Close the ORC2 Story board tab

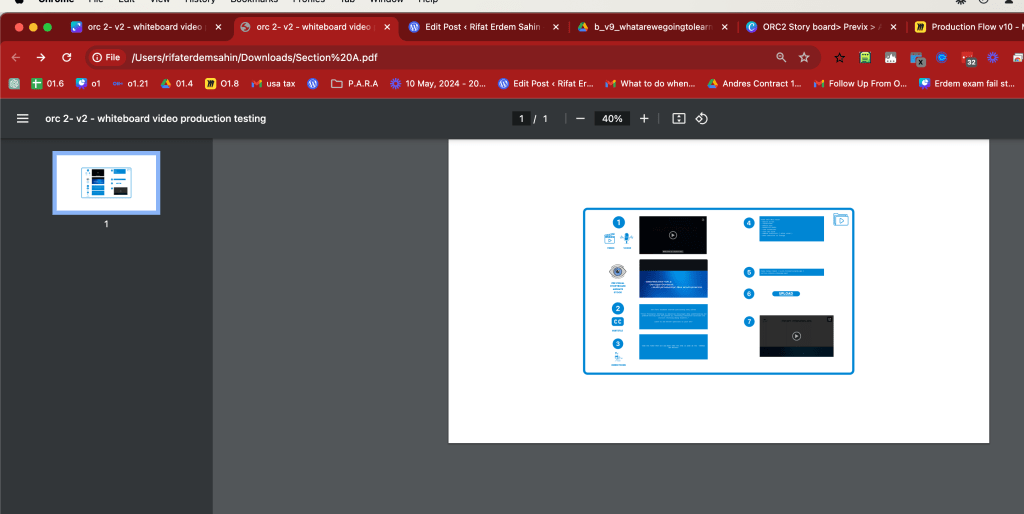coord(893,27)
